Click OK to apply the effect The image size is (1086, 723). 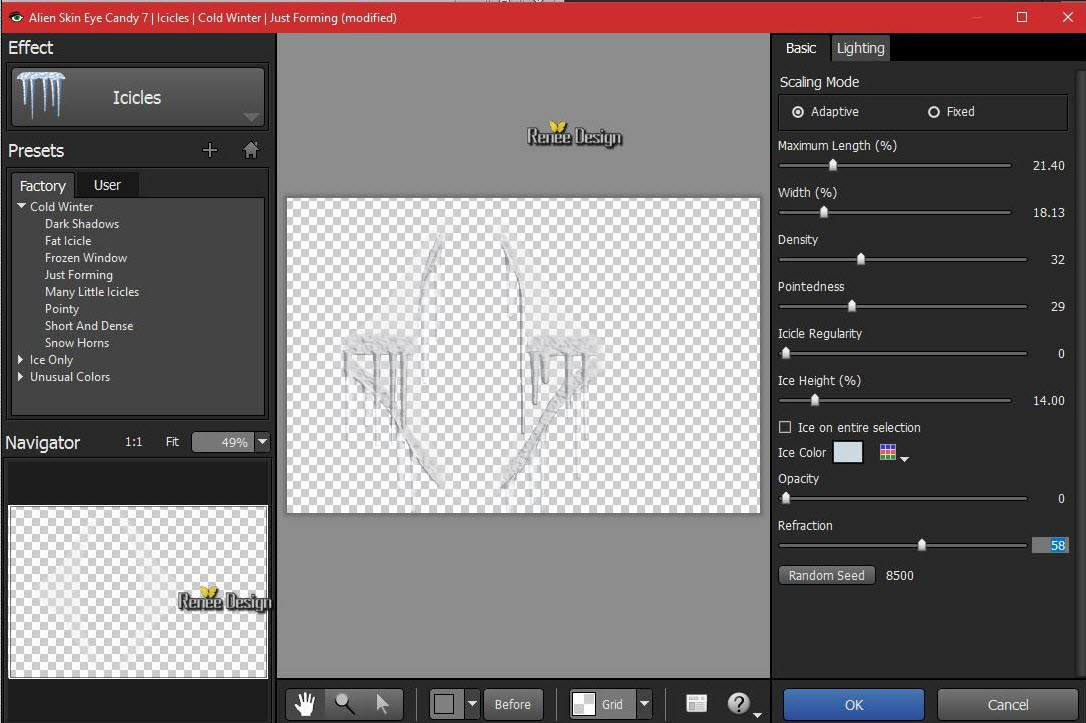[853, 705]
